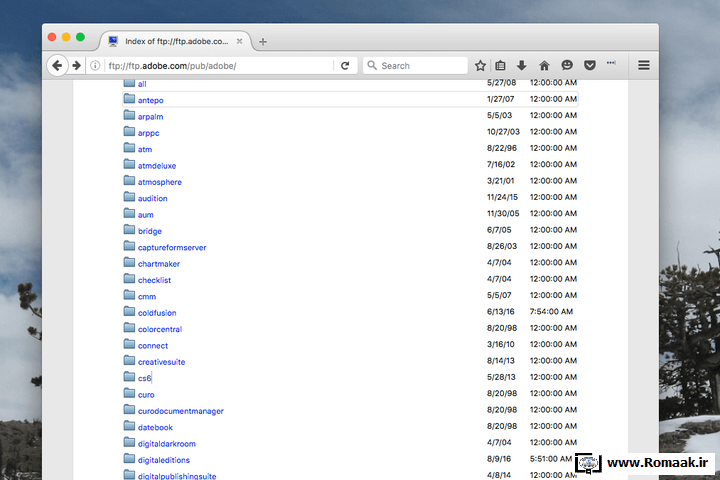
Task: Click the address bar URL field
Action: point(219,66)
